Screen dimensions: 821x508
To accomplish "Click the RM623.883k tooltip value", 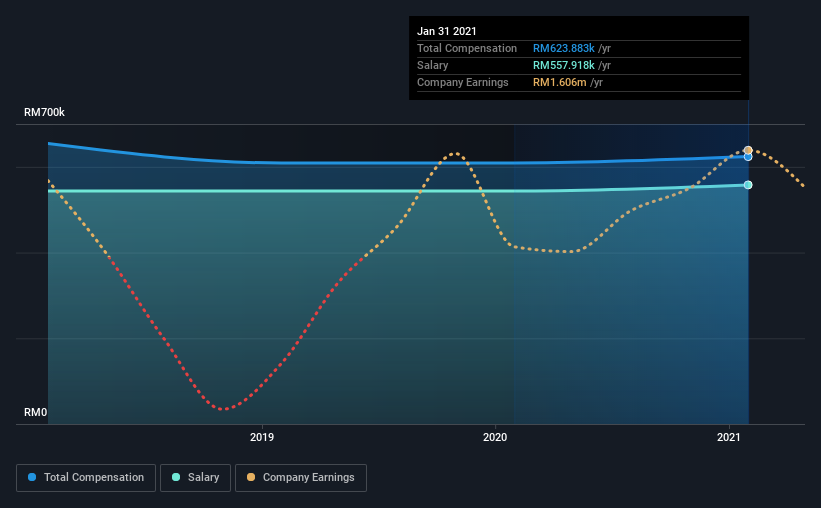I will (x=563, y=48).
